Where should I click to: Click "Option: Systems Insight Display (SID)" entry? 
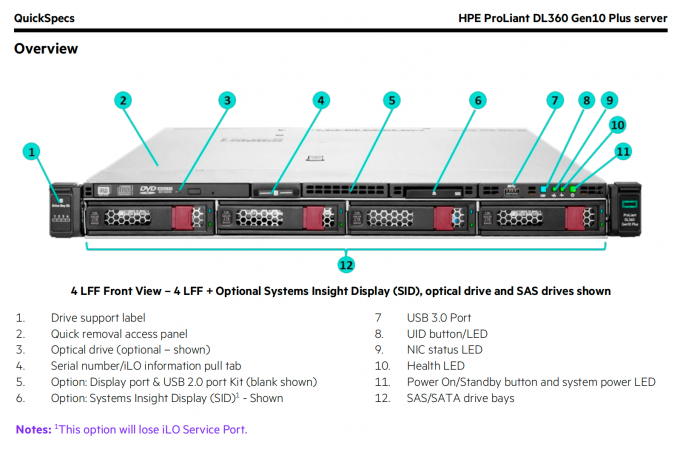coord(167,398)
